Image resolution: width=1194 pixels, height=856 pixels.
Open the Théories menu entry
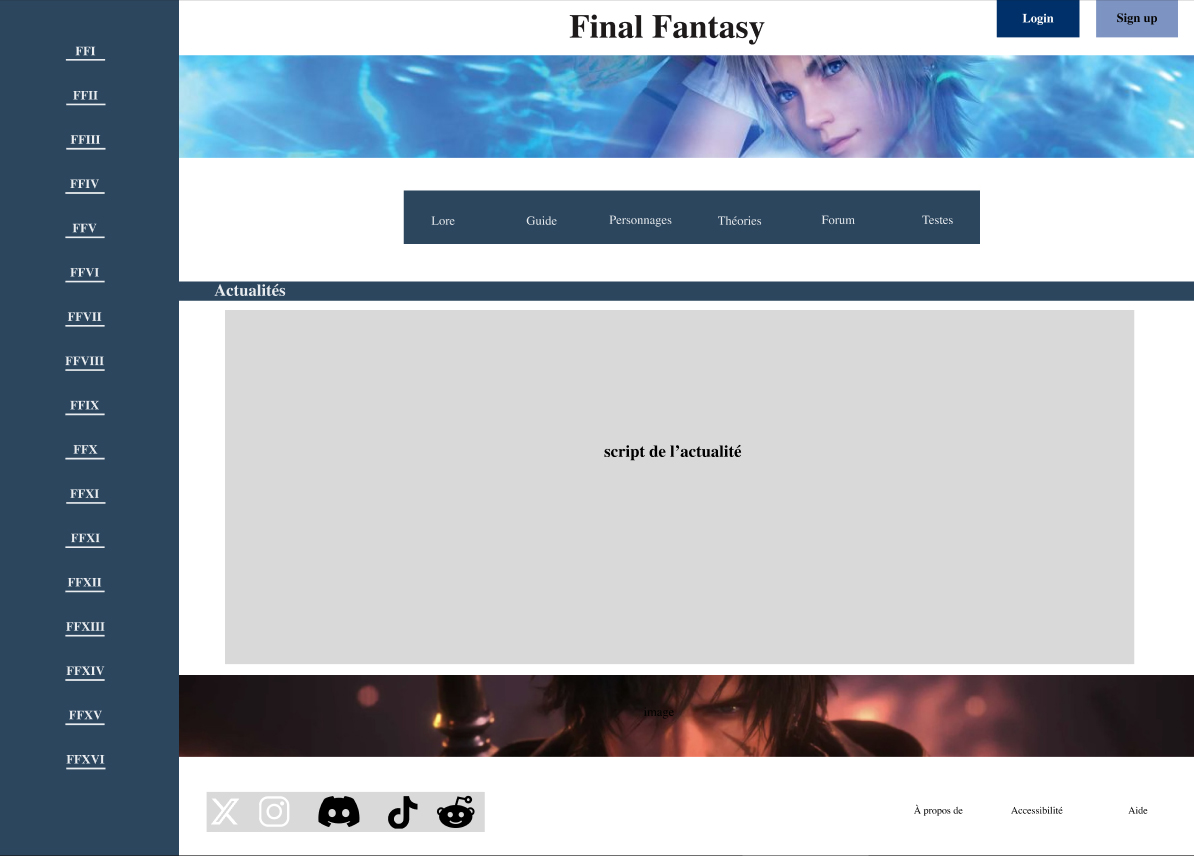coord(739,221)
